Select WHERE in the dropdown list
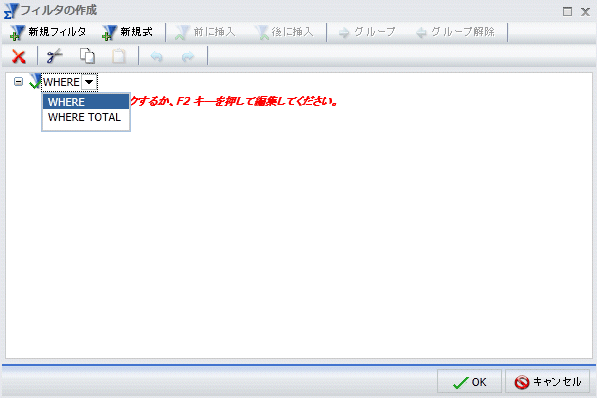 [x=86, y=102]
